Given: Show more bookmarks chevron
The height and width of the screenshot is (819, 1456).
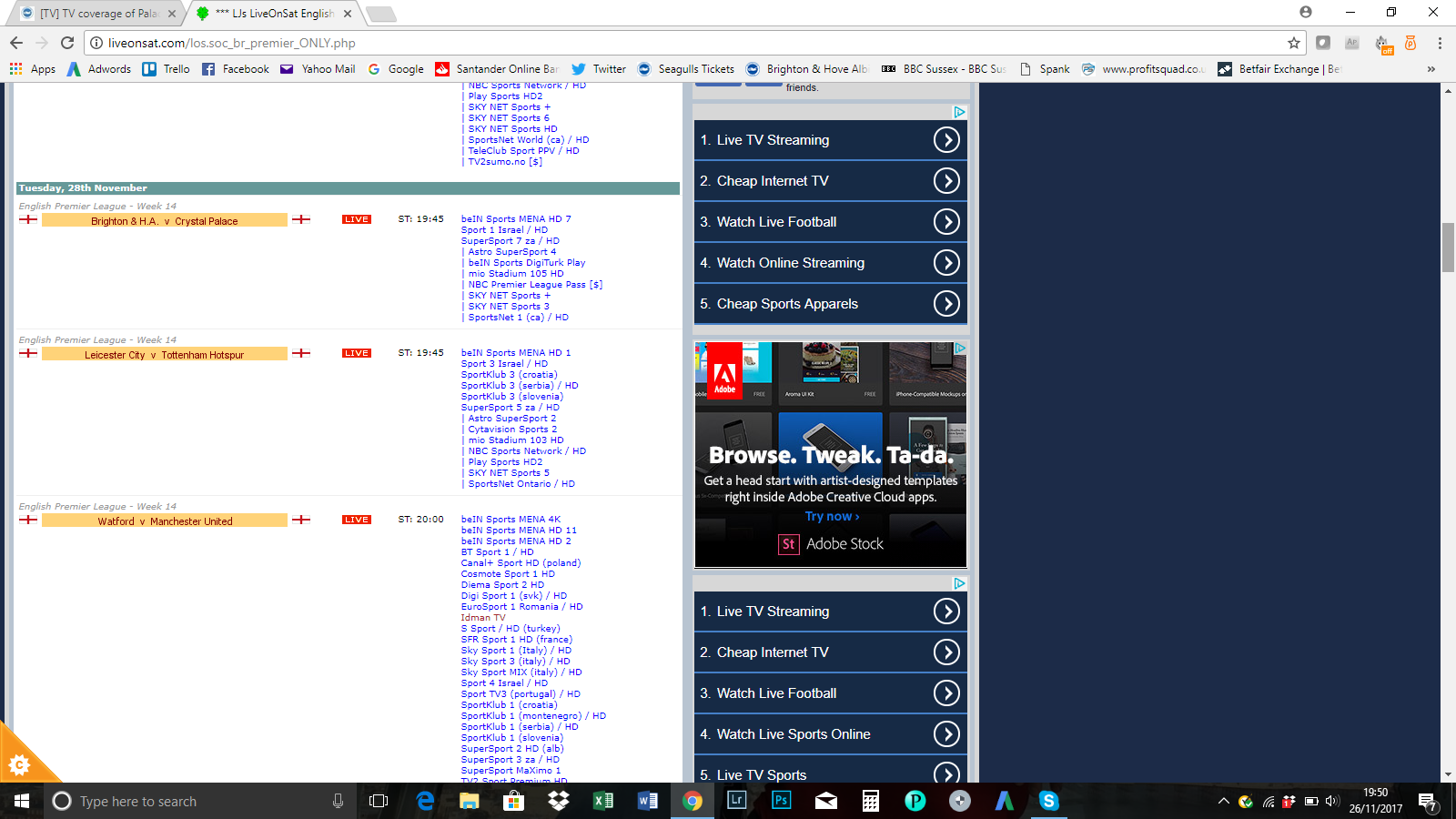Looking at the screenshot, I should [x=1431, y=69].
